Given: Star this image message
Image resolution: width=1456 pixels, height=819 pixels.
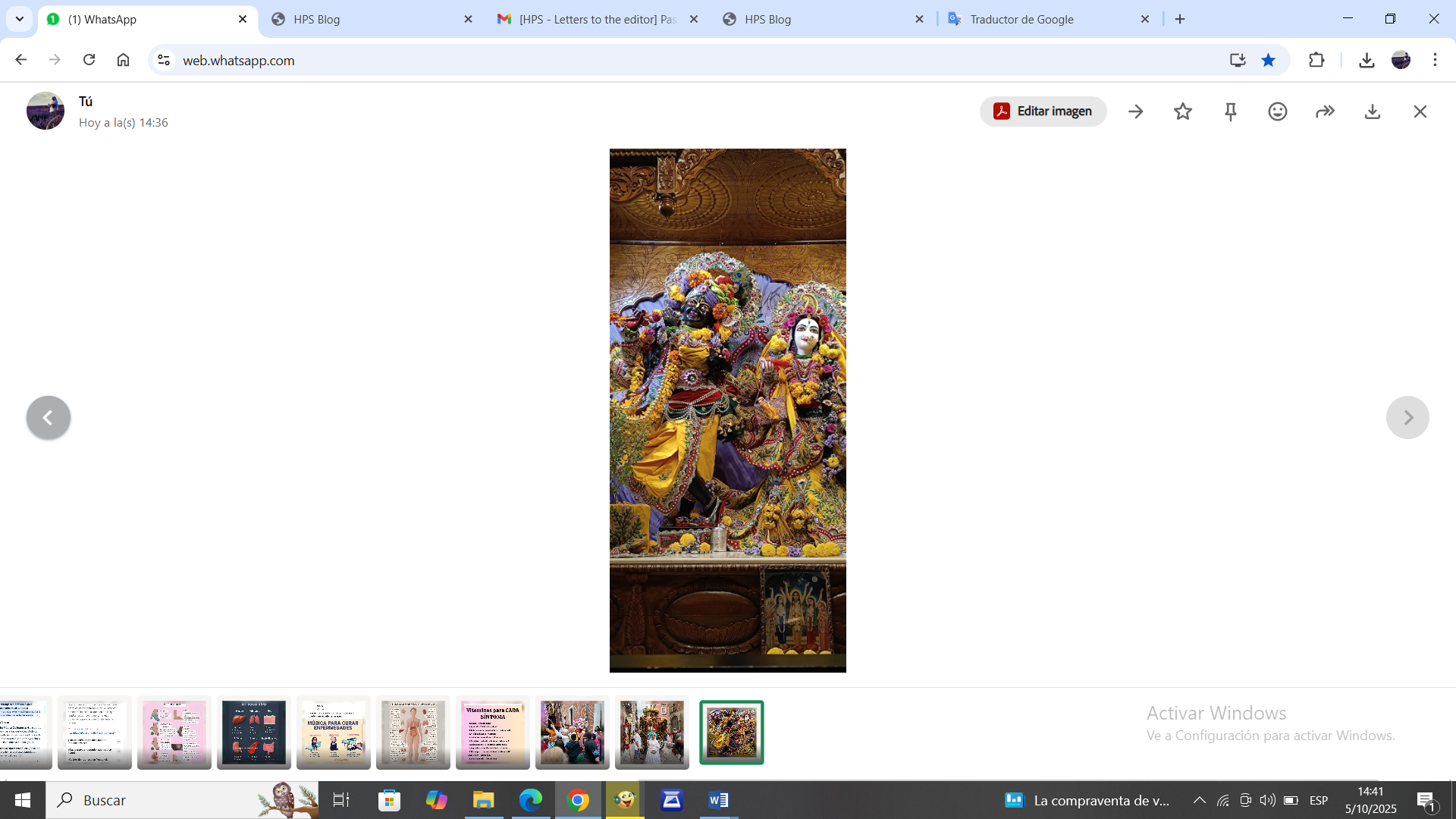Looking at the screenshot, I should (1183, 111).
